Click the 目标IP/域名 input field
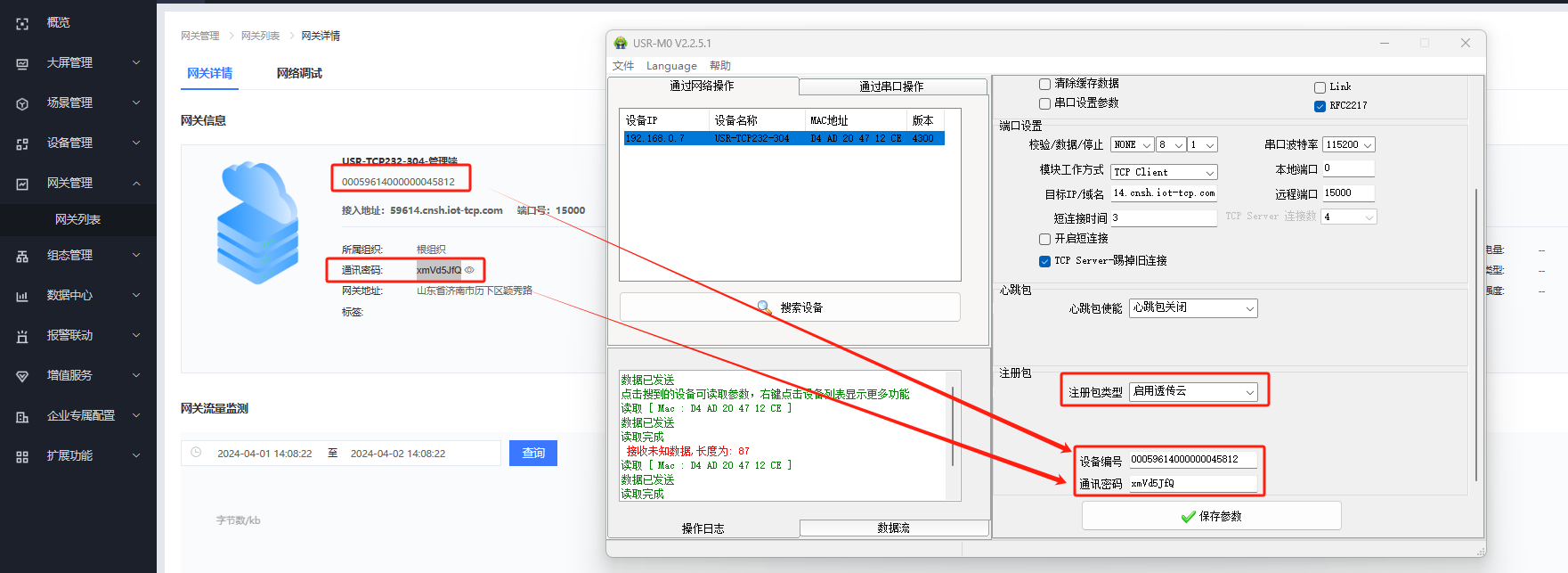This screenshot has width=1568, height=573. [x=1164, y=193]
